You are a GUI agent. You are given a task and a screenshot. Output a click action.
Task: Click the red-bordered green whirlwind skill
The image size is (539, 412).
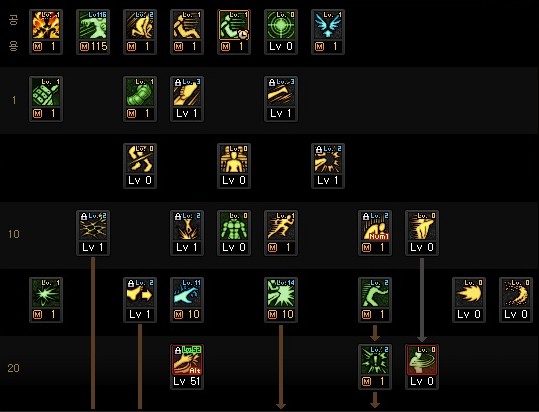[422, 360]
